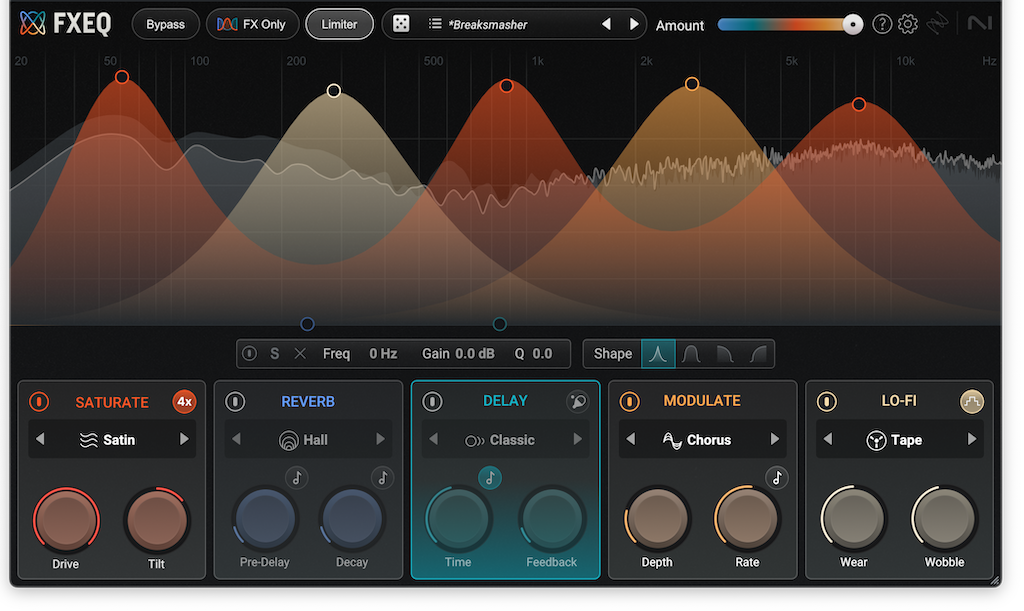This screenshot has width=1024, height=611.
Task: Toggle the note sync icon above Pre-Delay
Action: (x=296, y=478)
